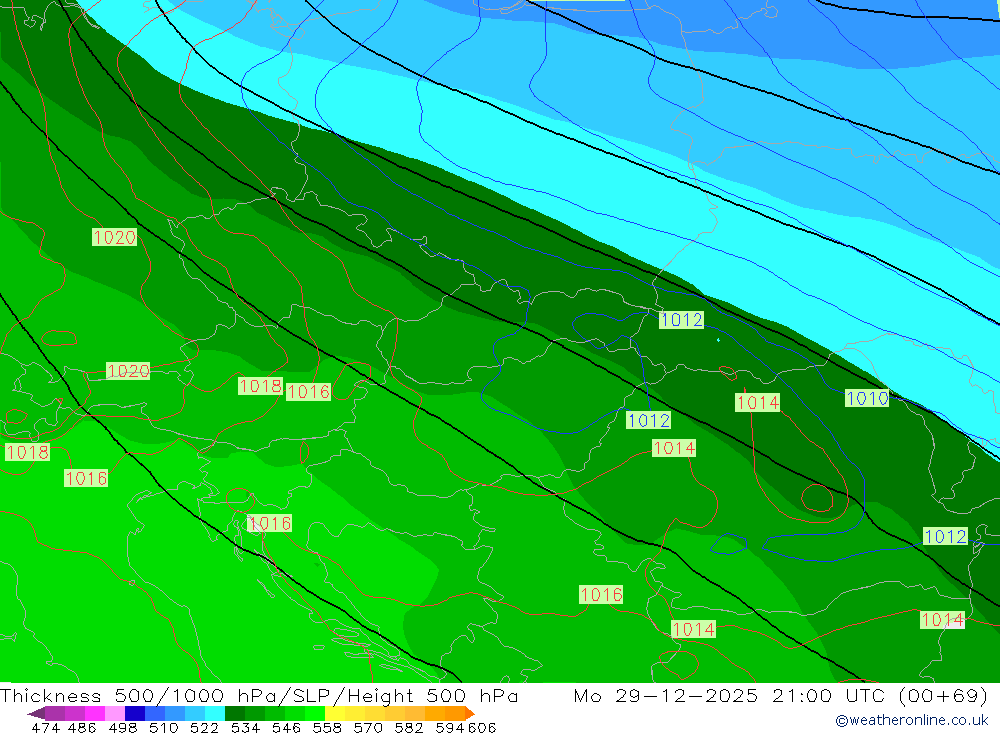Click the purple left arrow end of legend
The height and width of the screenshot is (733, 1000).
(x=36, y=713)
